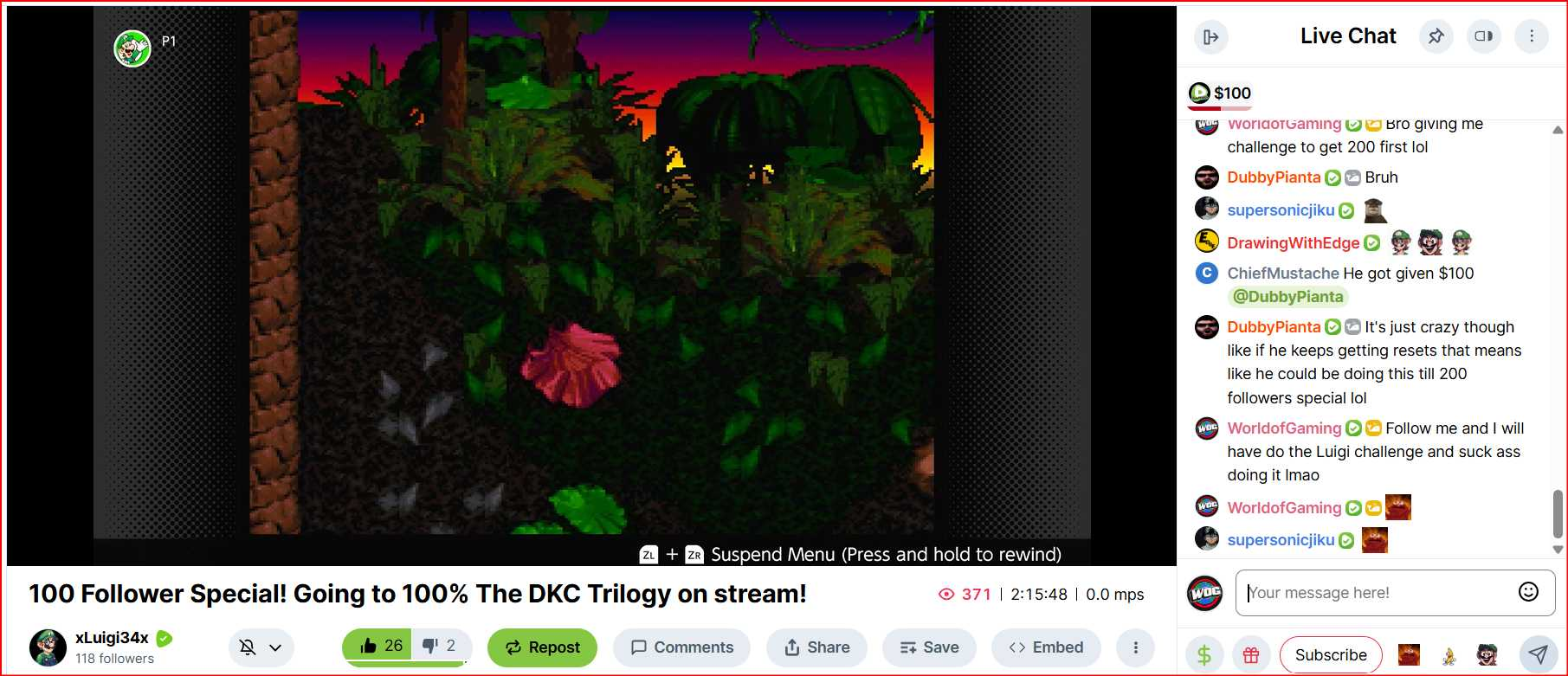Viewport: 1568px width, 676px height.
Task: Like the stream with thumbs up
Action: [381, 646]
